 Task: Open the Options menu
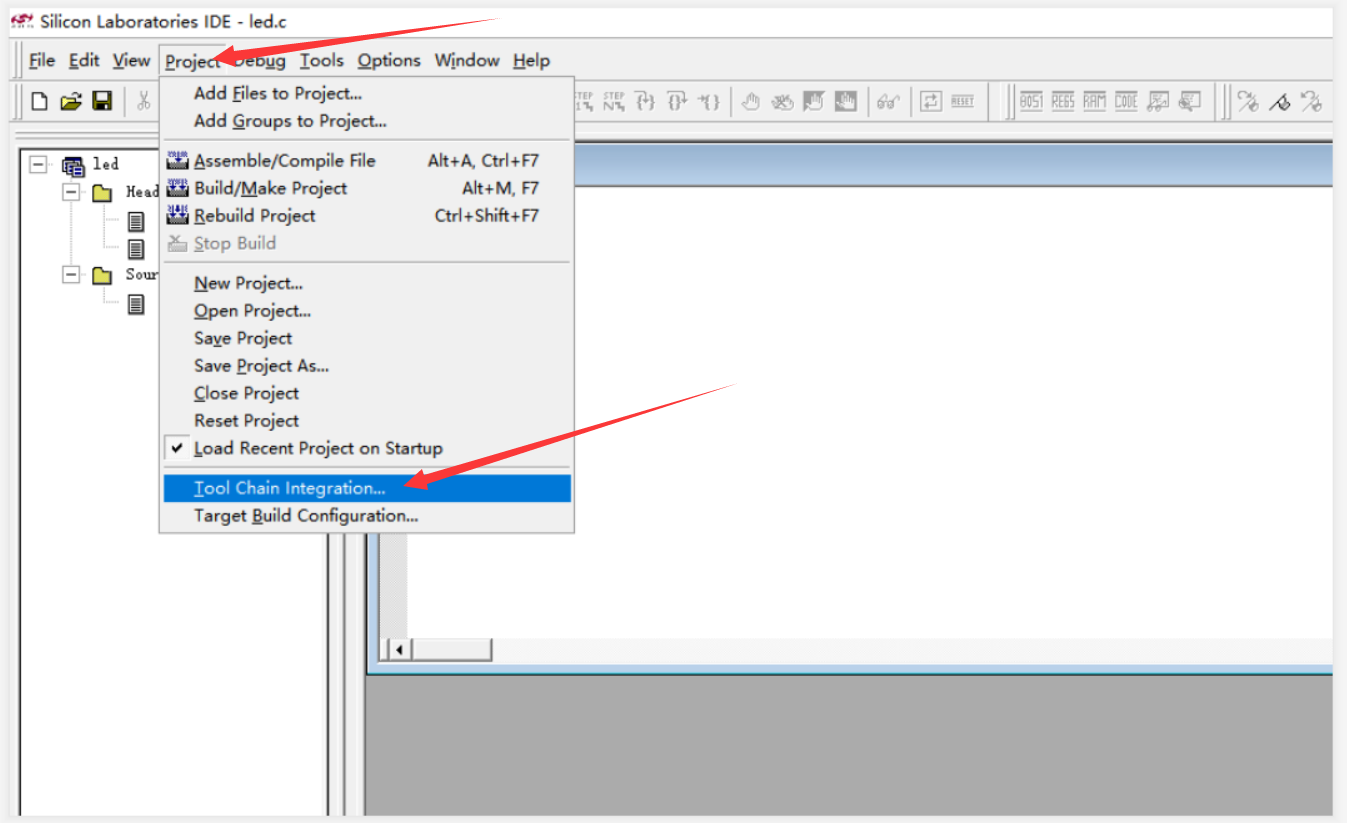388,60
